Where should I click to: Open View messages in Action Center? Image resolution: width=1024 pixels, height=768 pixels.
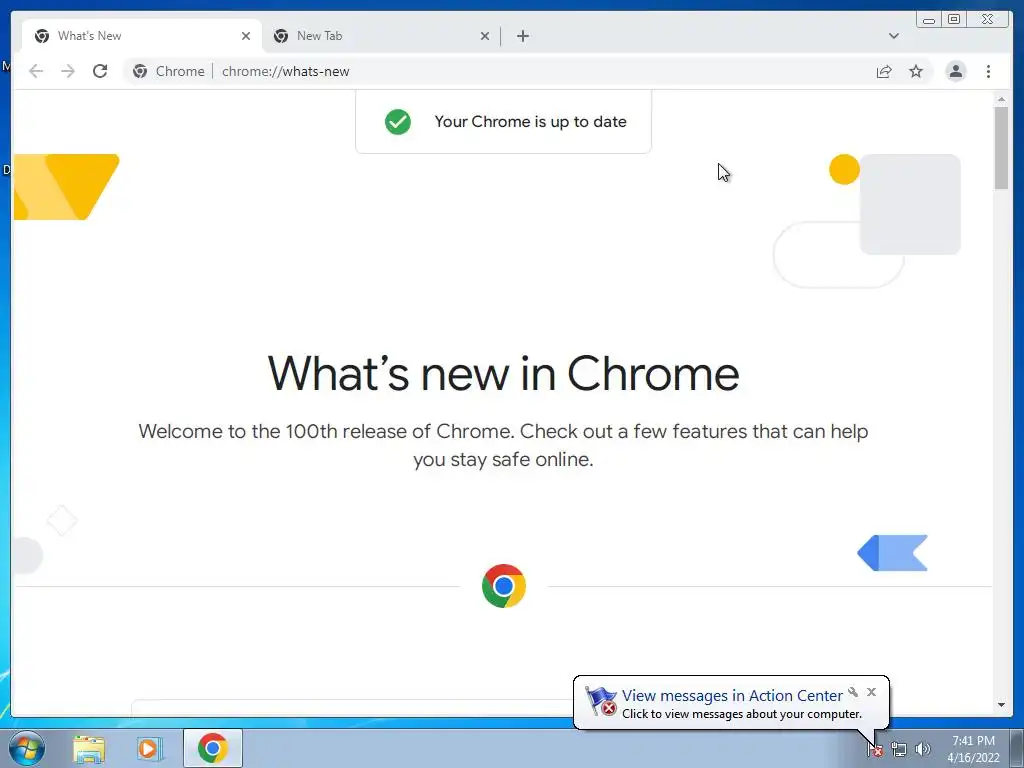click(x=732, y=696)
